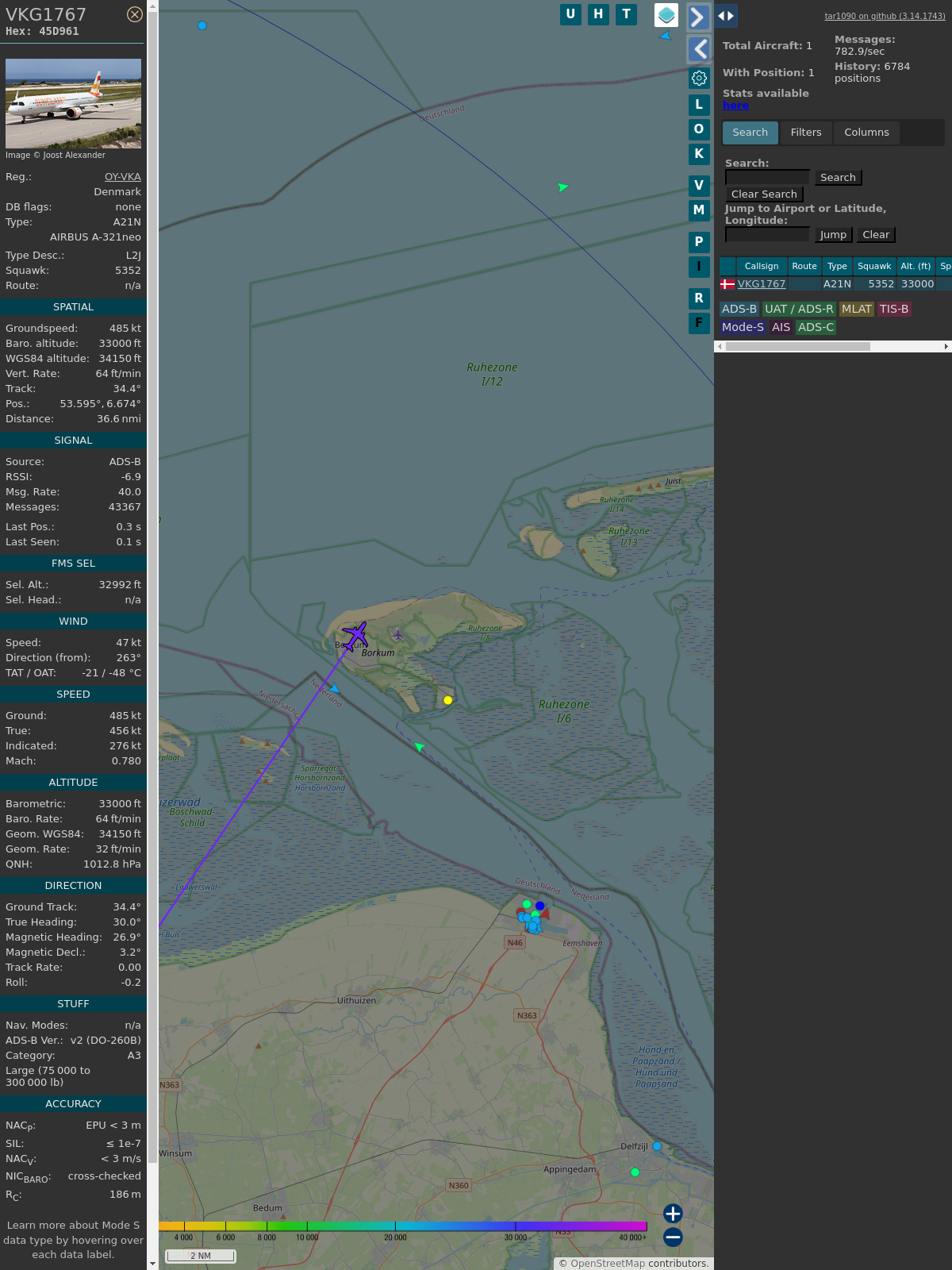
Task: Toggle the P map option button
Action: pyautogui.click(x=699, y=242)
